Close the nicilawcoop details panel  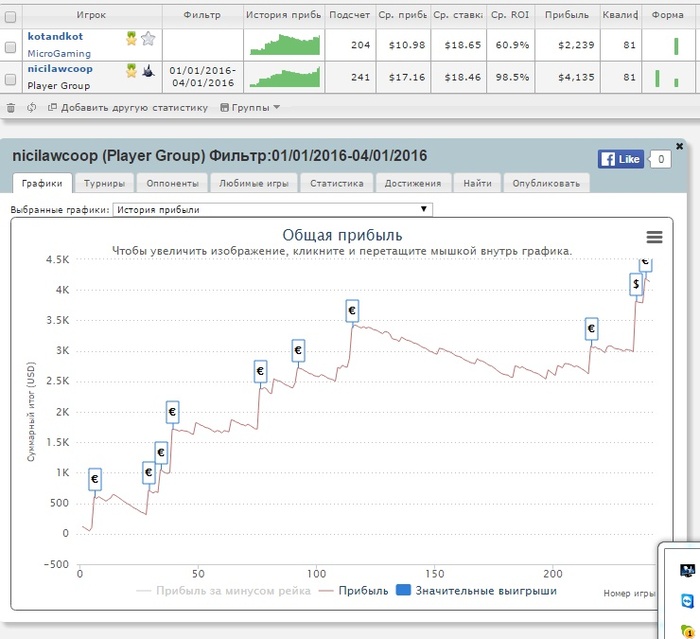point(679,146)
